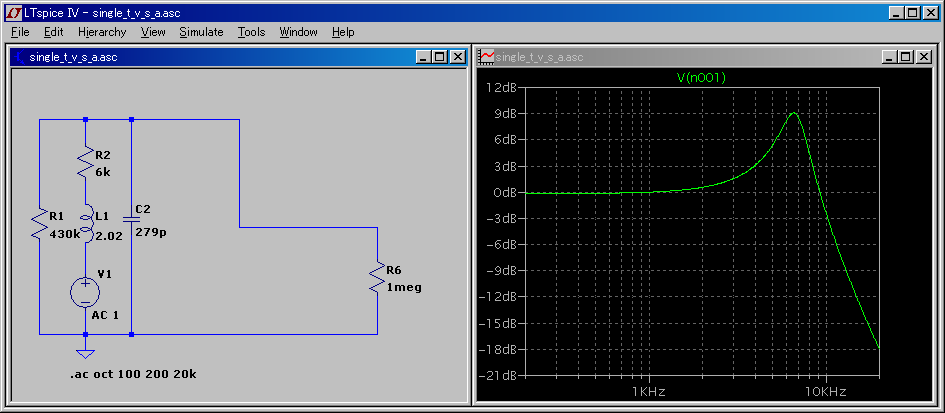Select voltage source V1 symbol

(86, 293)
